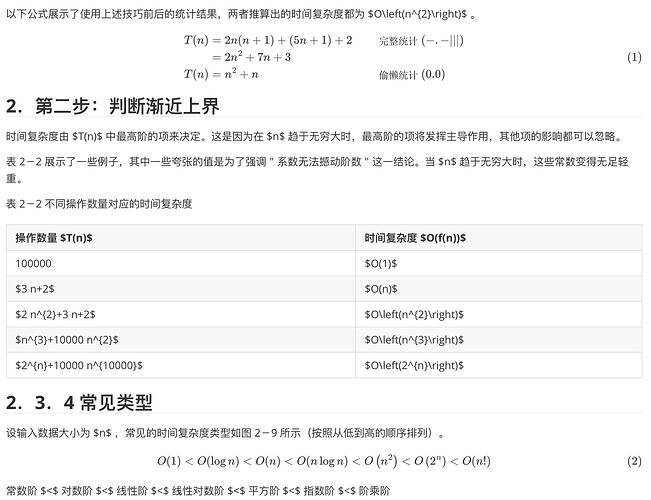Screen dimensions: 651x500
Task: Click the formula line = 2n² + 7n + 3
Action: (251, 57)
